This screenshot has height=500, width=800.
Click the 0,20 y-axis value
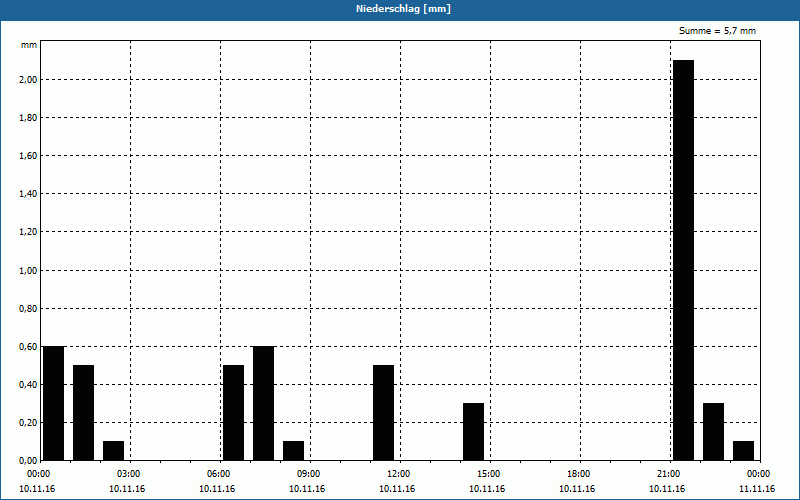click(x=29, y=423)
